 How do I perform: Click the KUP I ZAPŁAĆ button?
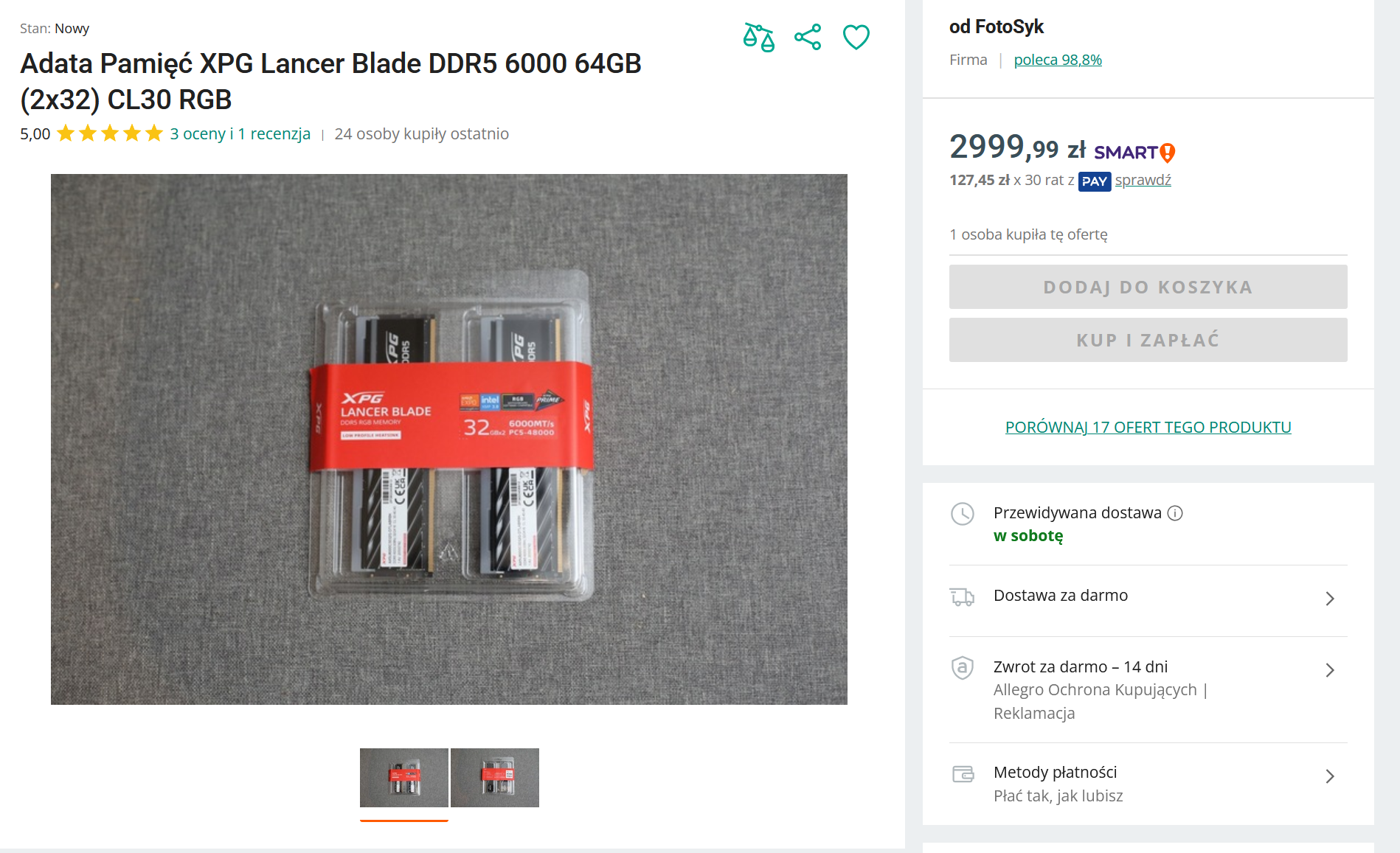click(x=1148, y=340)
